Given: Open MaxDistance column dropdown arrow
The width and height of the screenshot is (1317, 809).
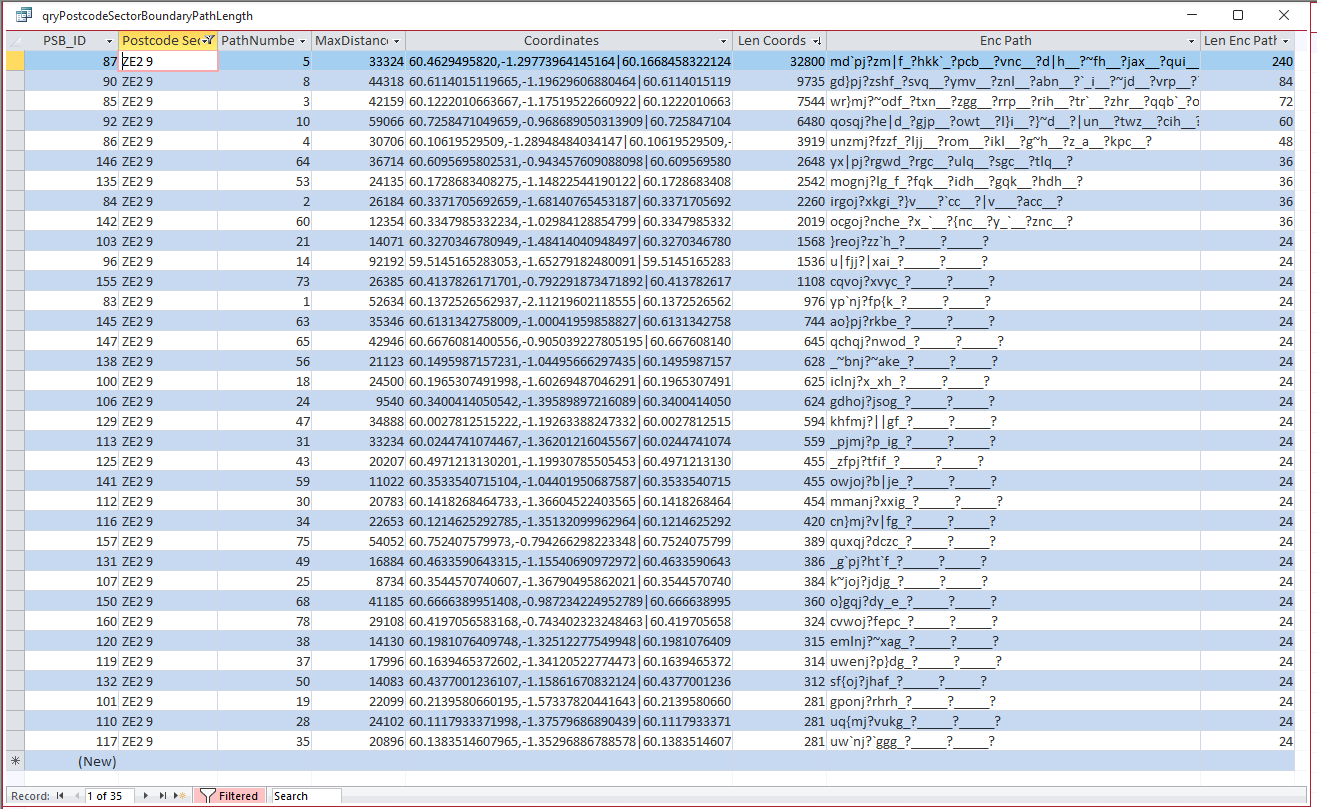Looking at the screenshot, I should pyautogui.click(x=397, y=41).
